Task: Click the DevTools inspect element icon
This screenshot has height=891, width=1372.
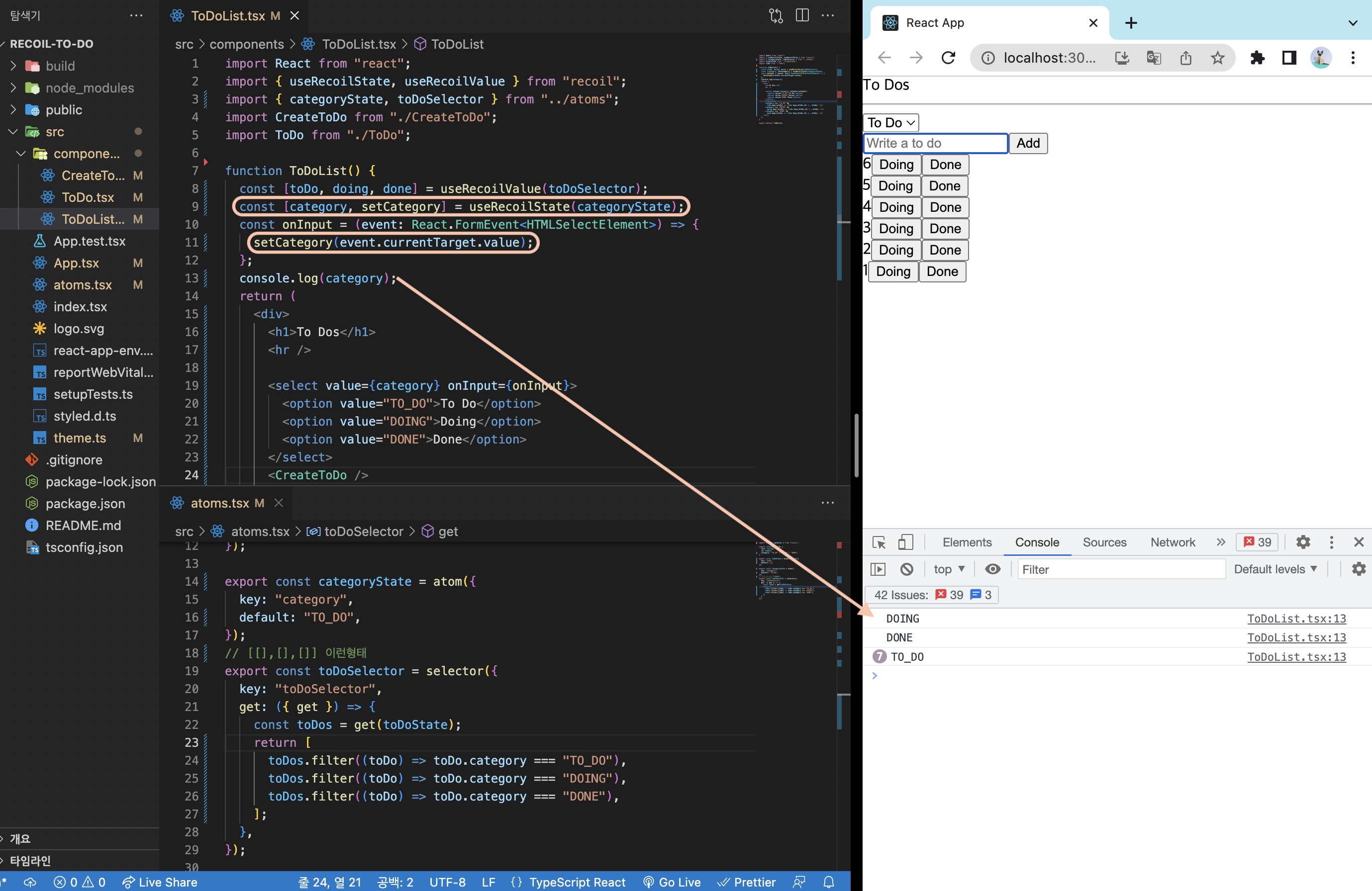Action: tap(879, 542)
